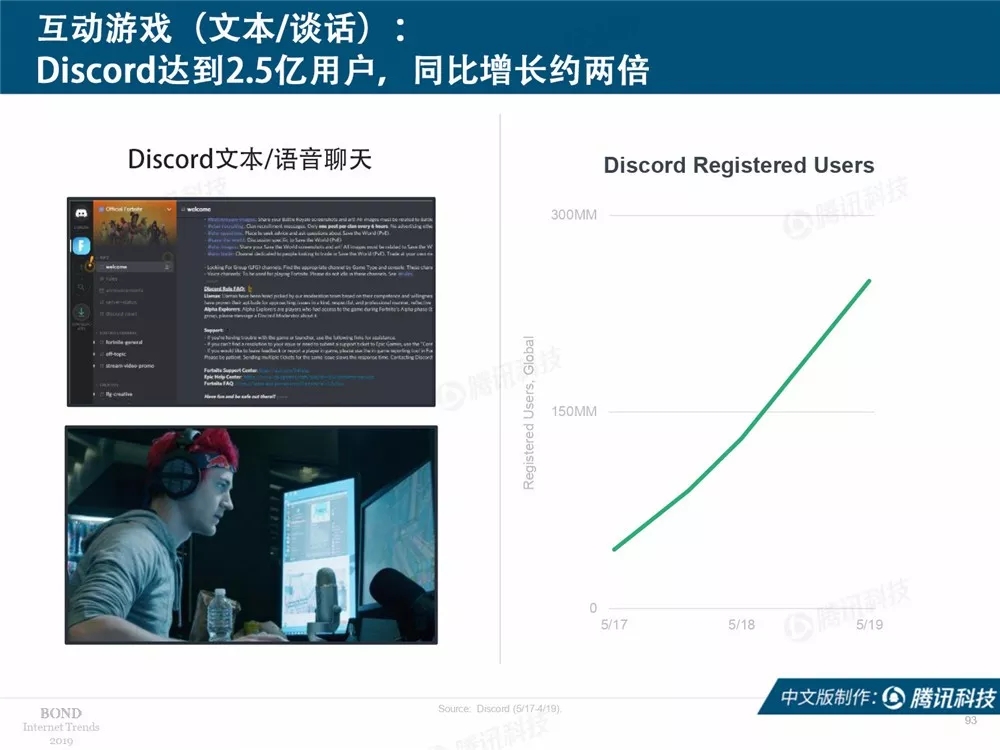Click the Discord home logo icon
Viewport: 1000px width, 750px height.
tap(80, 214)
